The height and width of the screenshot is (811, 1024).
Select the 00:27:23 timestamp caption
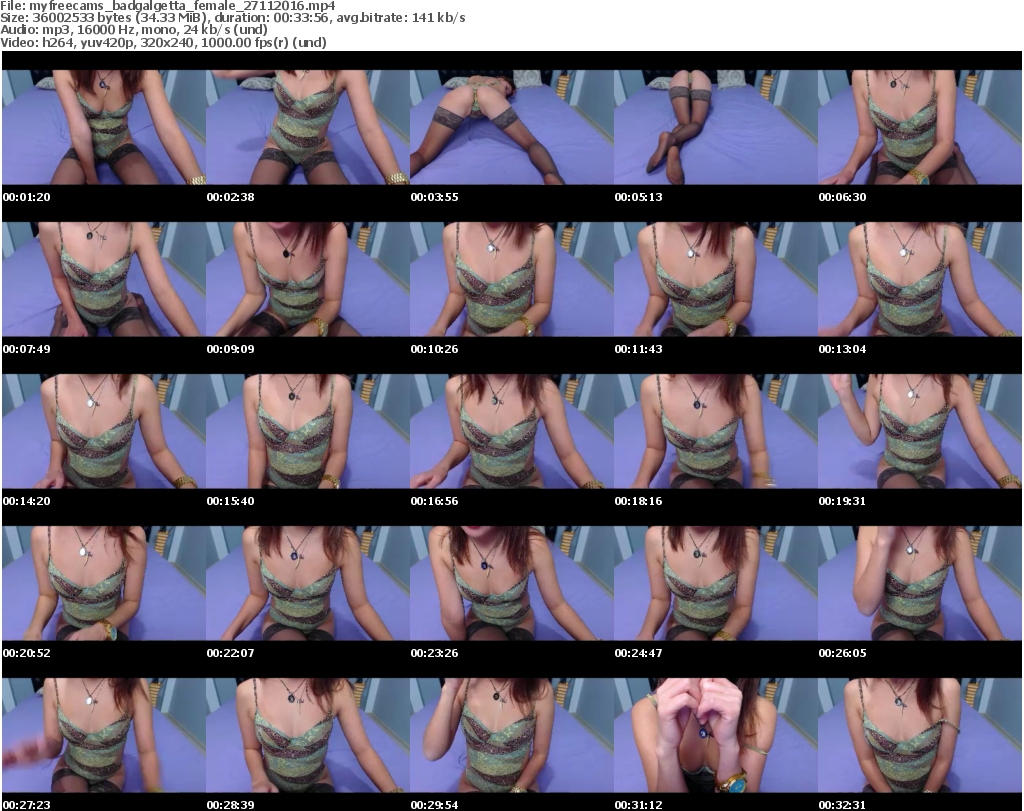click(x=26, y=805)
